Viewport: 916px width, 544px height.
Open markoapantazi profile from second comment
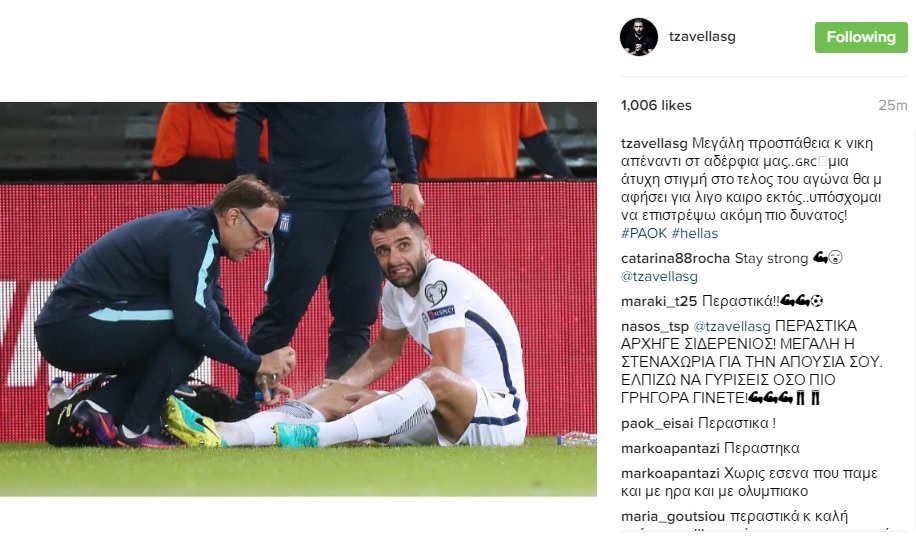[670, 474]
